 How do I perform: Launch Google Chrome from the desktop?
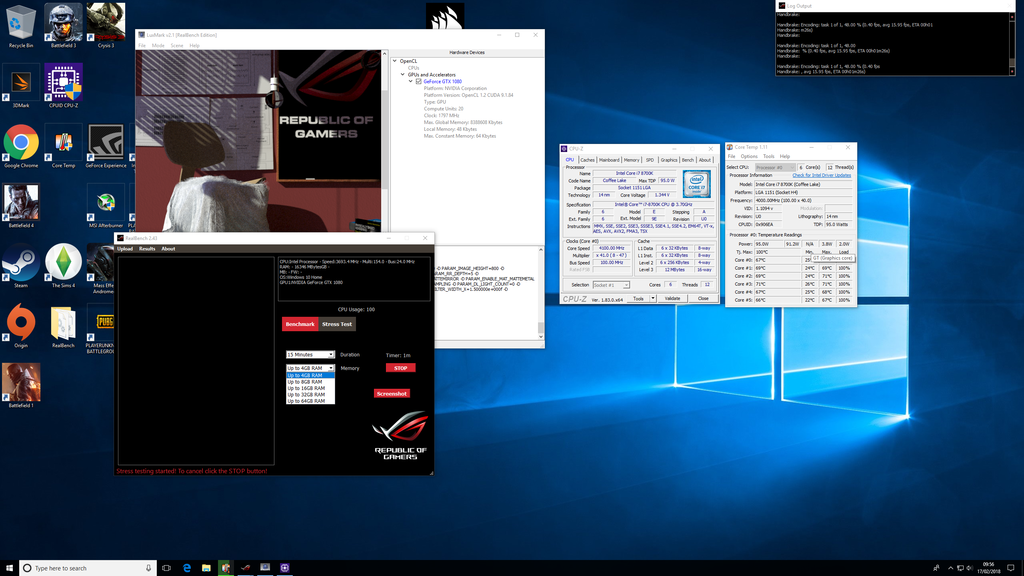[x=21, y=144]
